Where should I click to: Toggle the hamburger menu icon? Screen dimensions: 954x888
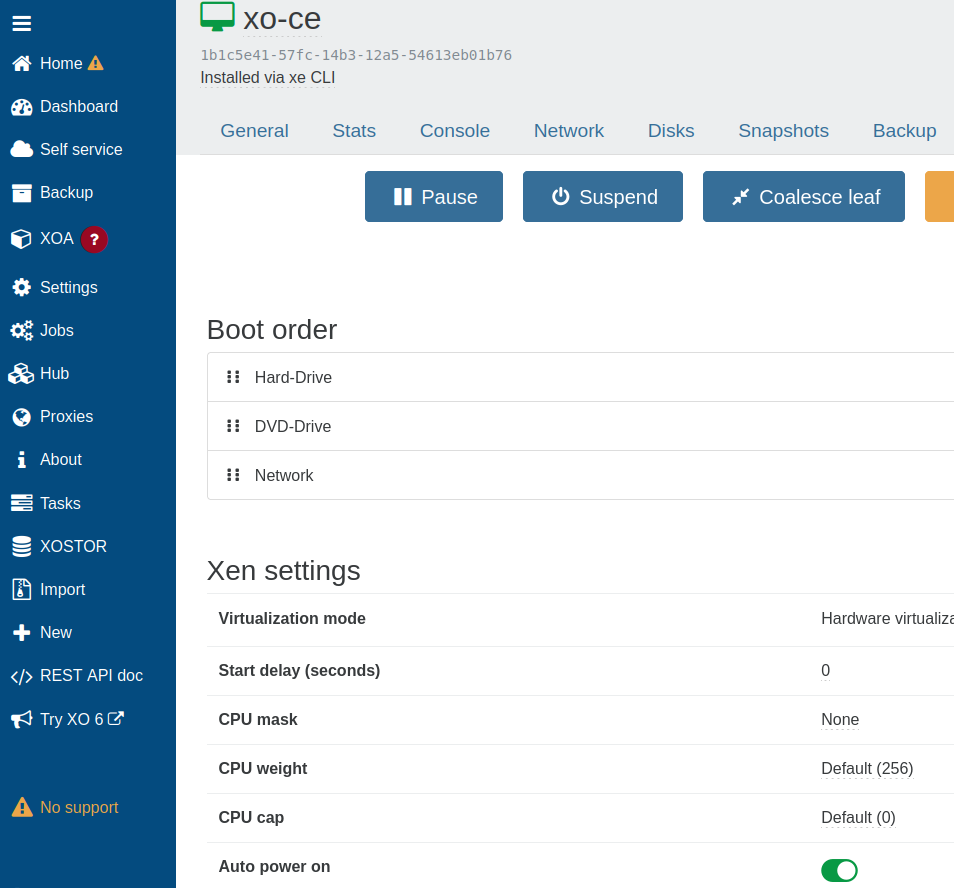point(22,23)
